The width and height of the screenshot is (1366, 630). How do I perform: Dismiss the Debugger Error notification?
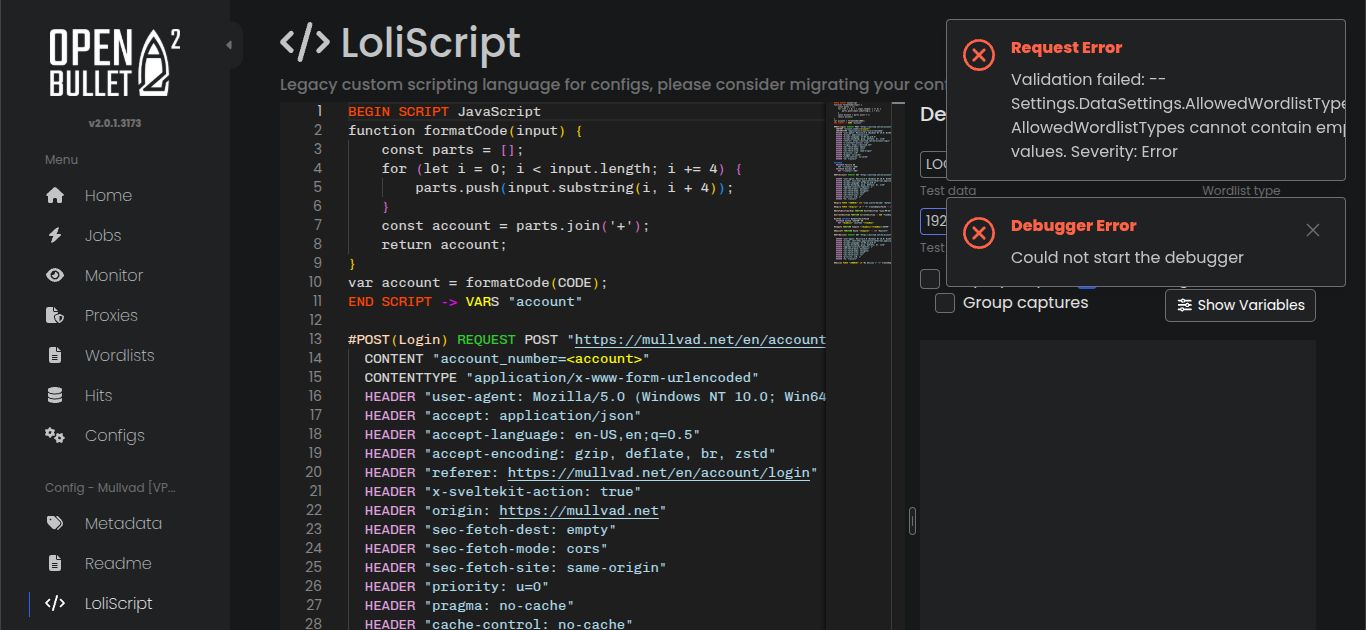tap(1313, 230)
